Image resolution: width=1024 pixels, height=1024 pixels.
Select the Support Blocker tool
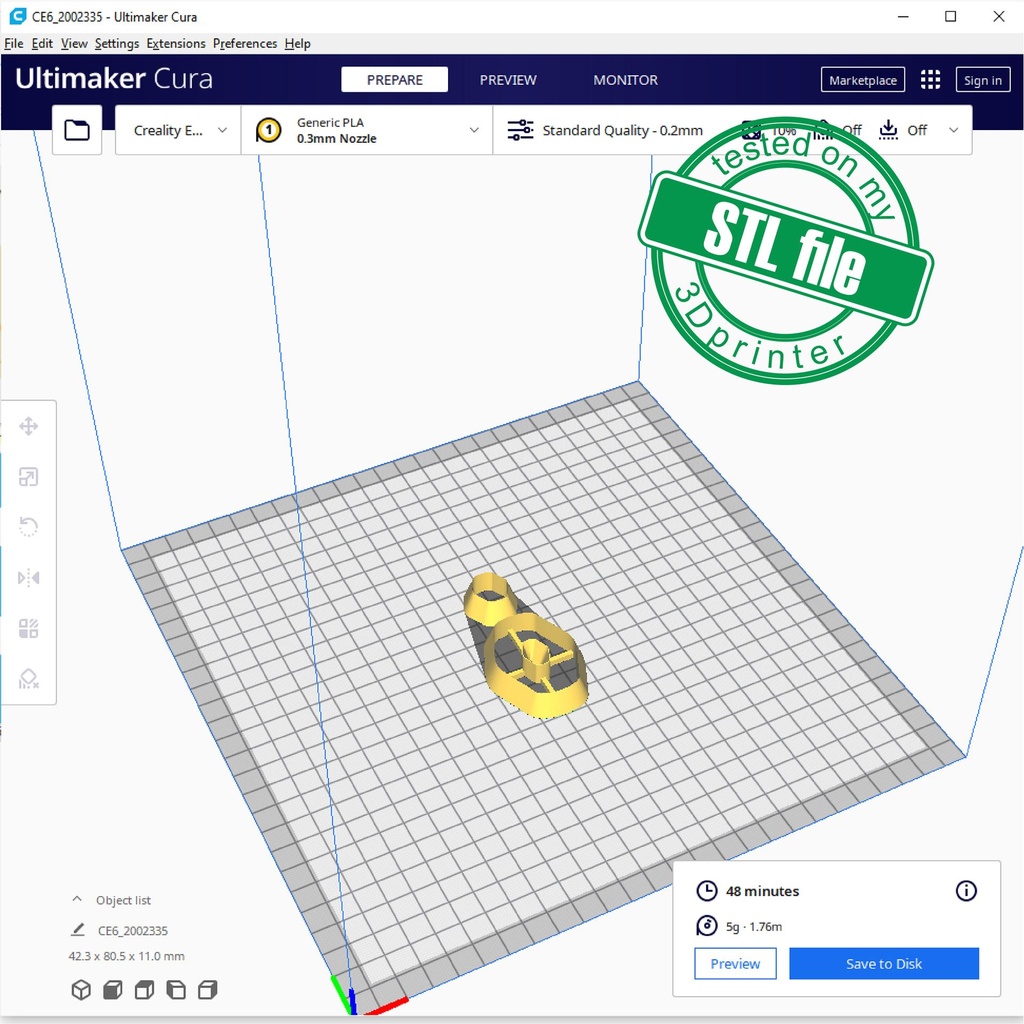(x=29, y=679)
